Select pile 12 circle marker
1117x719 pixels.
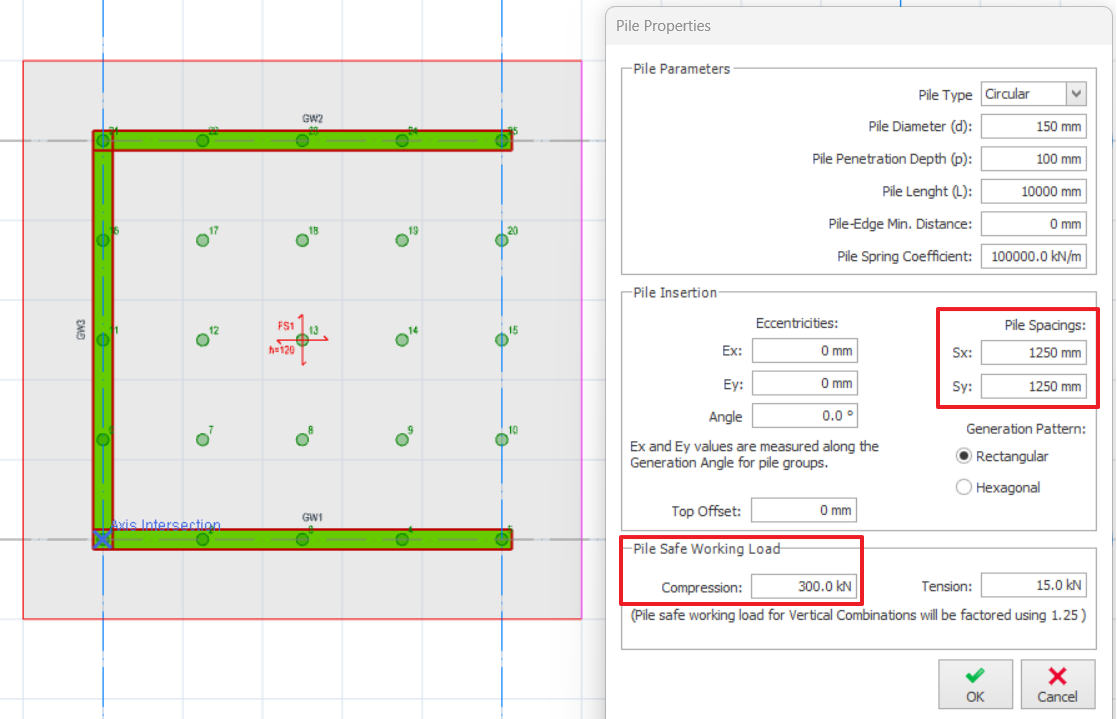pyautogui.click(x=203, y=340)
